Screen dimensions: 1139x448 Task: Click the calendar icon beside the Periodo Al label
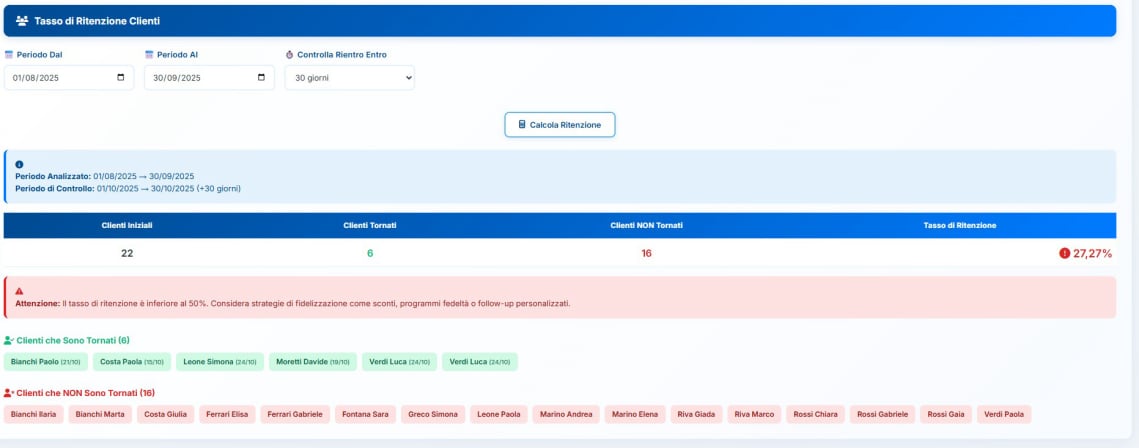pos(149,55)
